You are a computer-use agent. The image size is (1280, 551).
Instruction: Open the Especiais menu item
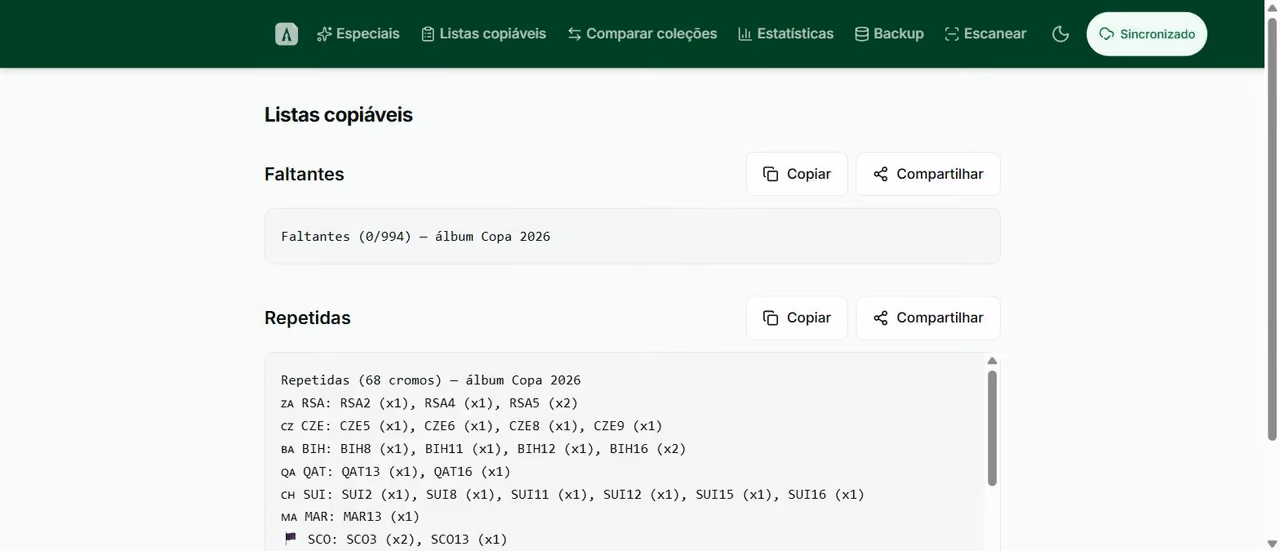(358, 34)
